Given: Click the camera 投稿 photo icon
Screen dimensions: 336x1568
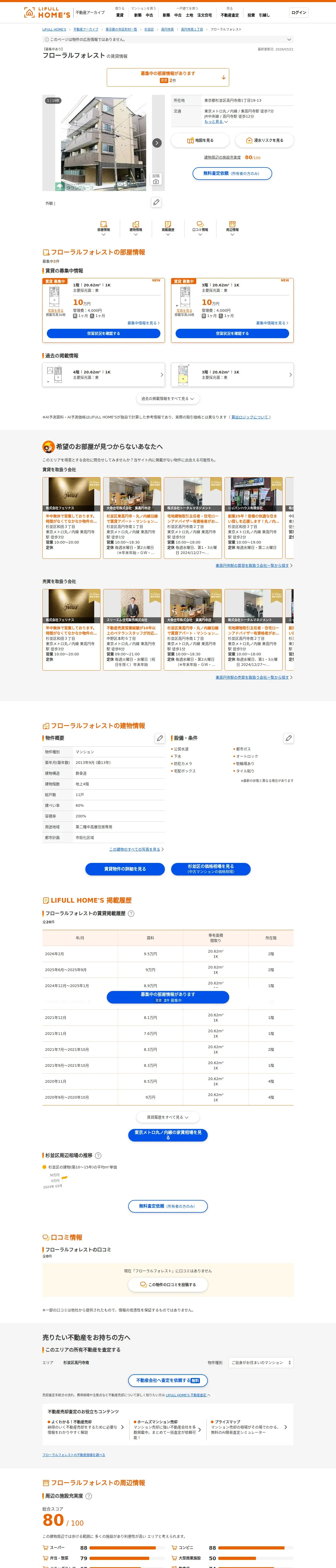Looking at the screenshot, I should click(156, 180).
